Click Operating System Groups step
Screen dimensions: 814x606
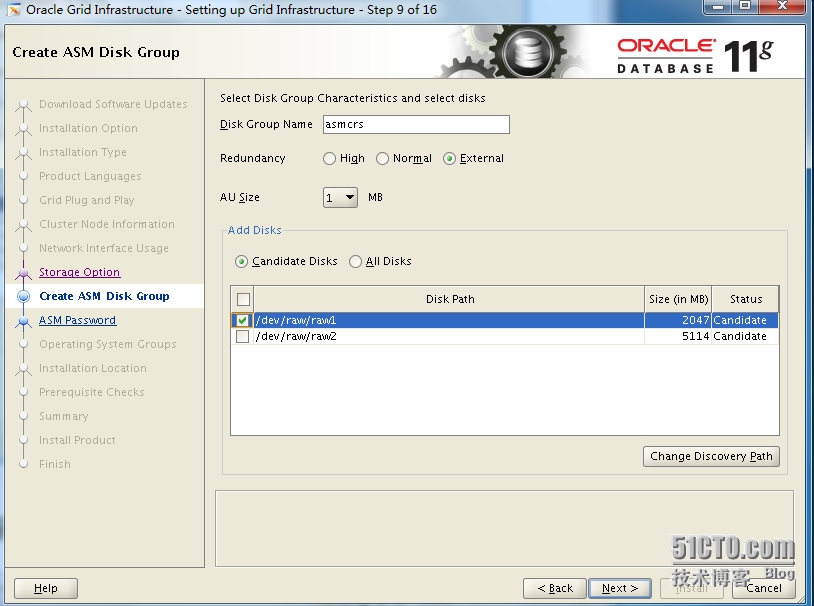coord(107,344)
